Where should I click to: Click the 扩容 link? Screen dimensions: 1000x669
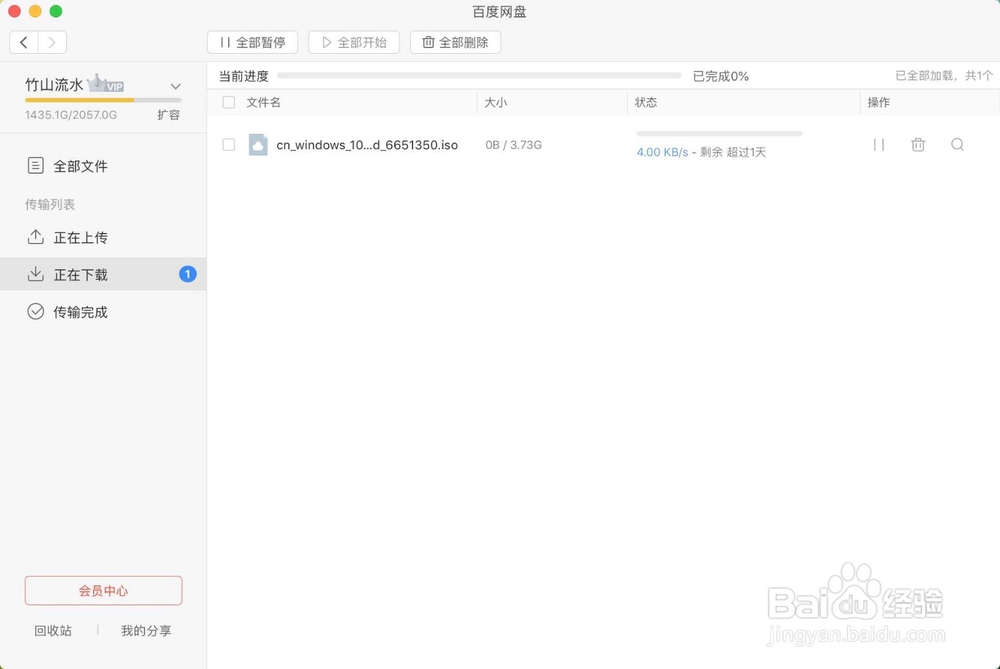(169, 115)
